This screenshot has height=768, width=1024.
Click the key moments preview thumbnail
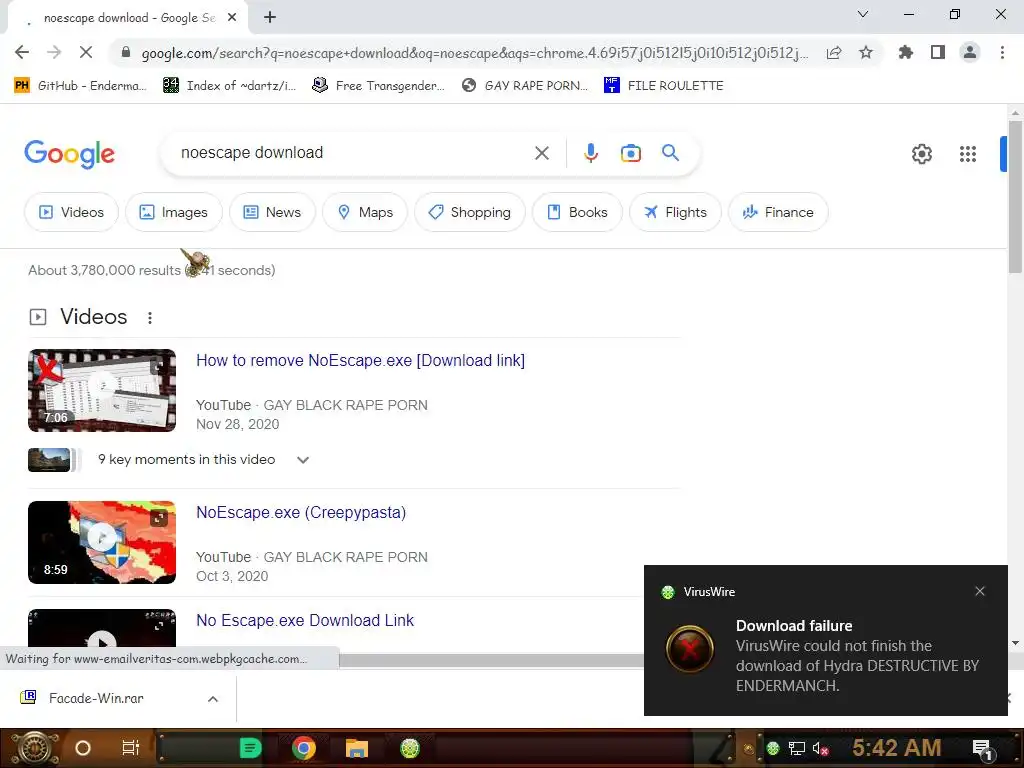(x=49, y=460)
